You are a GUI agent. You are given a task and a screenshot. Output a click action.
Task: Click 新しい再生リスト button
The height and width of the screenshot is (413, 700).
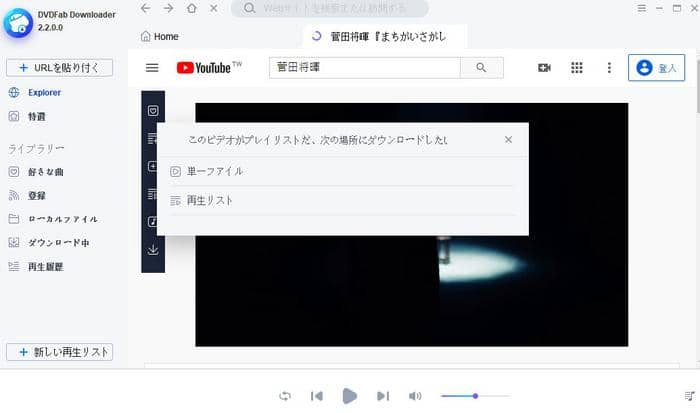(x=59, y=352)
